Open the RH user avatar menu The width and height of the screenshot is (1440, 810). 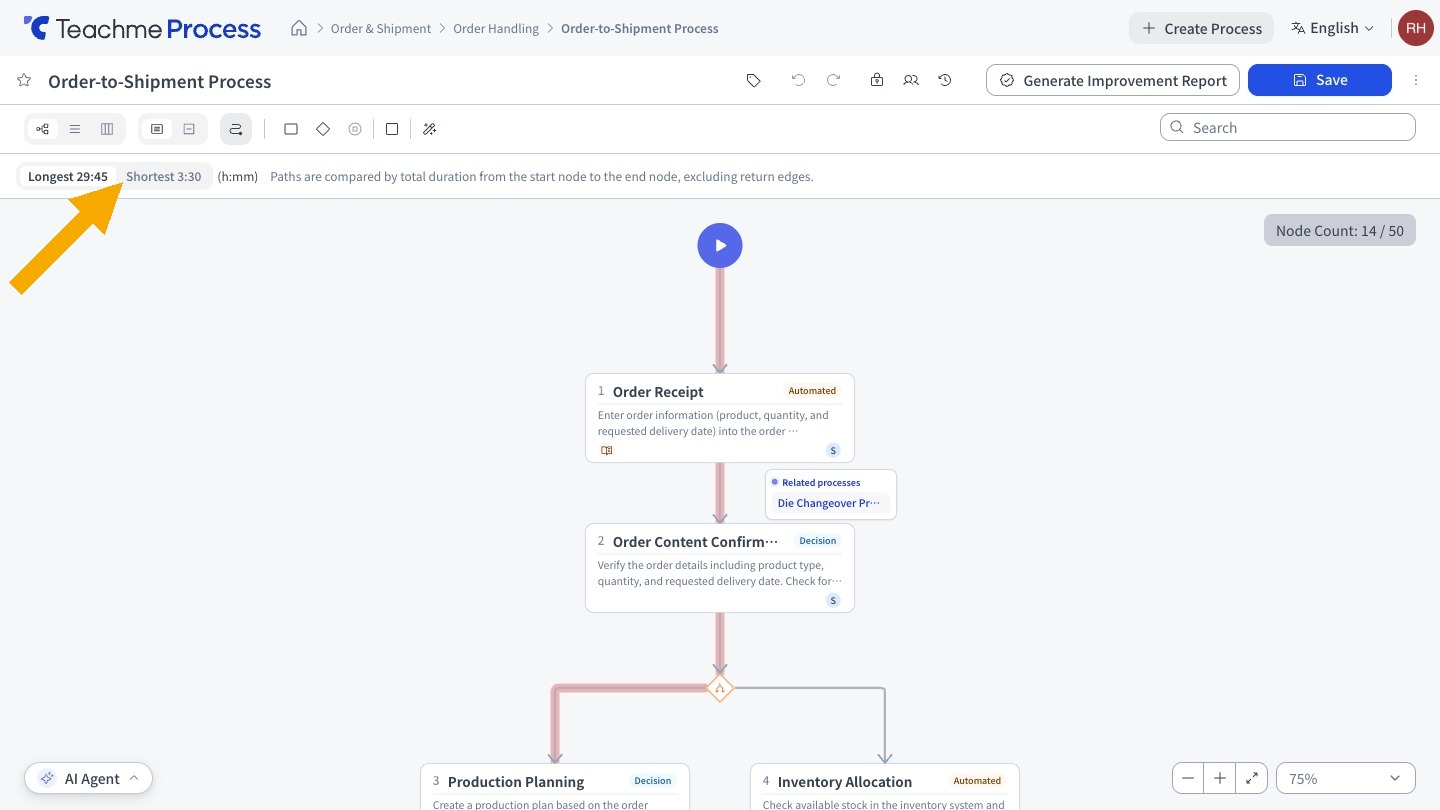click(x=1416, y=28)
